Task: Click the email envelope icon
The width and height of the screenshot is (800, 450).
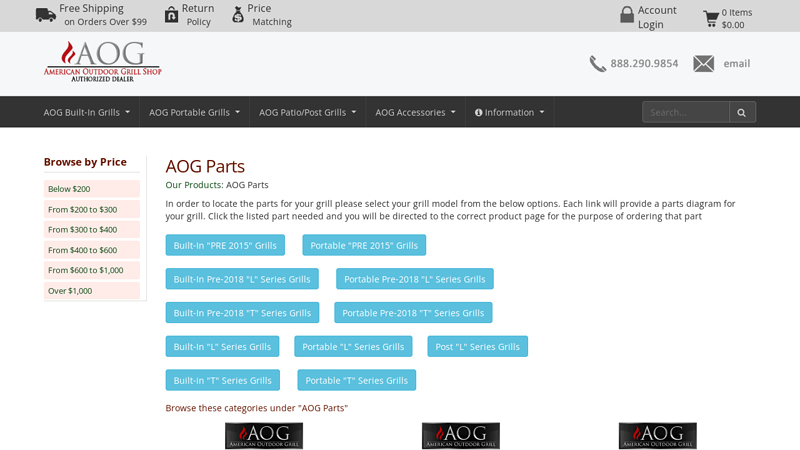Action: pyautogui.click(x=704, y=64)
